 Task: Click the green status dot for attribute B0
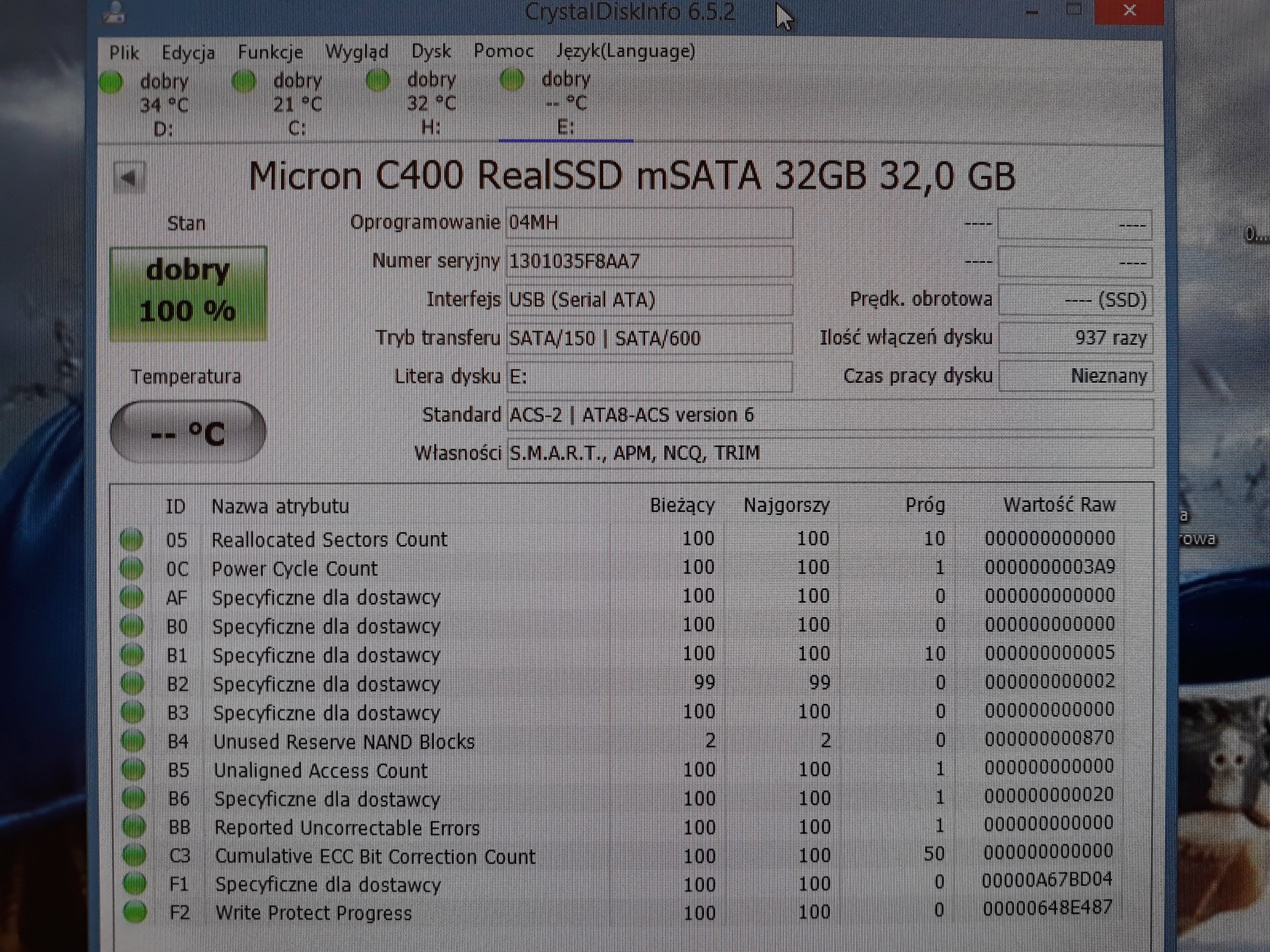(132, 626)
